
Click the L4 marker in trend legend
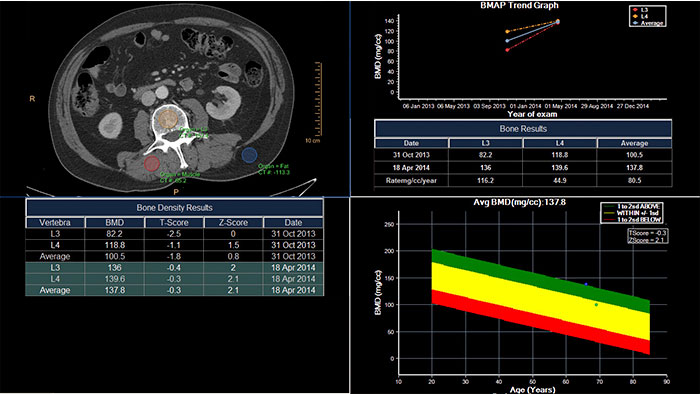click(636, 16)
